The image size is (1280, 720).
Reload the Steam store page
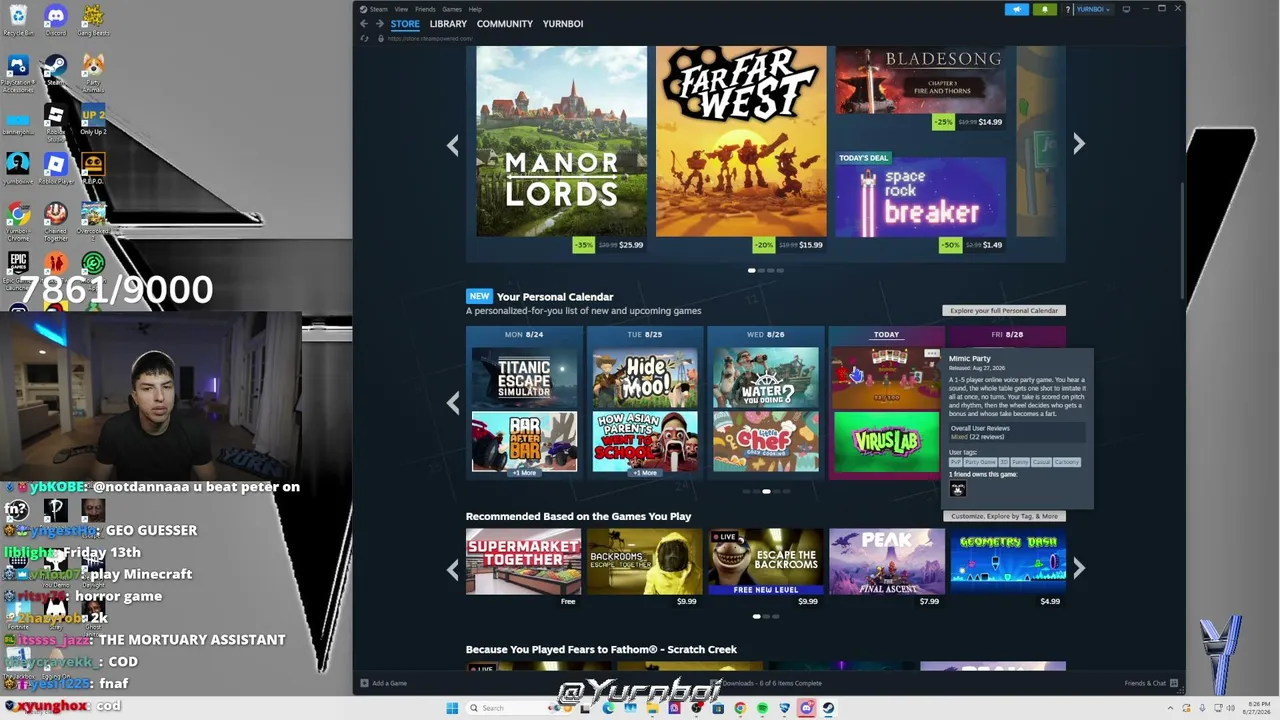click(365, 38)
